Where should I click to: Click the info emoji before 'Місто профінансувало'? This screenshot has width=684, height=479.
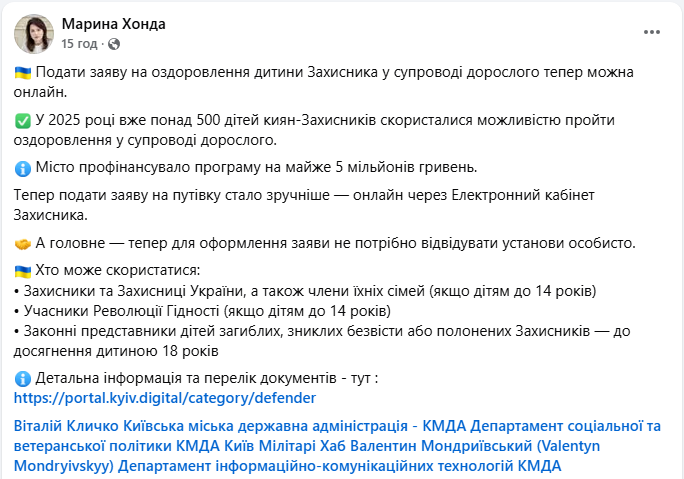pyautogui.click(x=22, y=167)
